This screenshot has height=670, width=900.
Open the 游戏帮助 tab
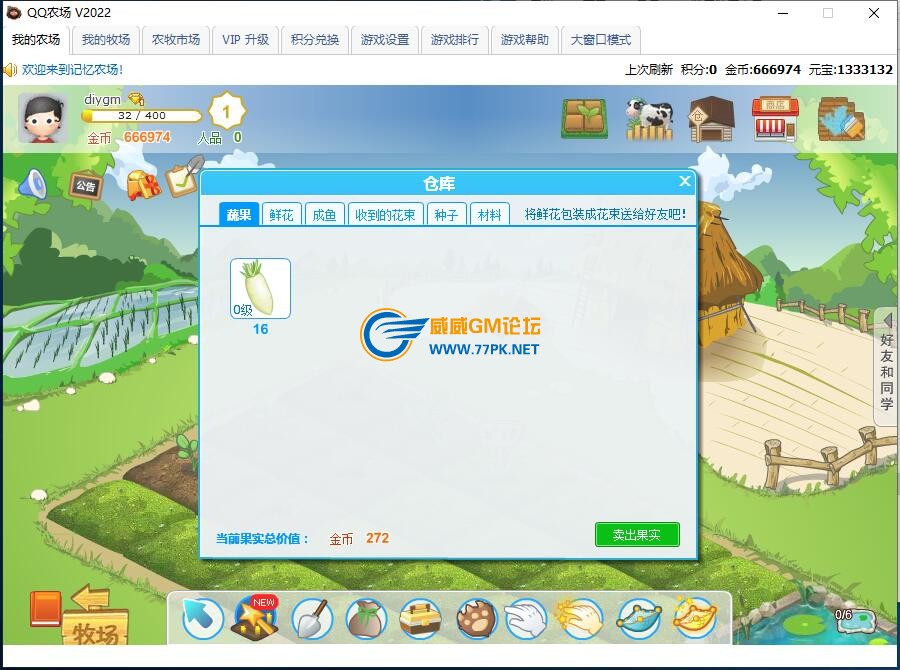tap(525, 40)
